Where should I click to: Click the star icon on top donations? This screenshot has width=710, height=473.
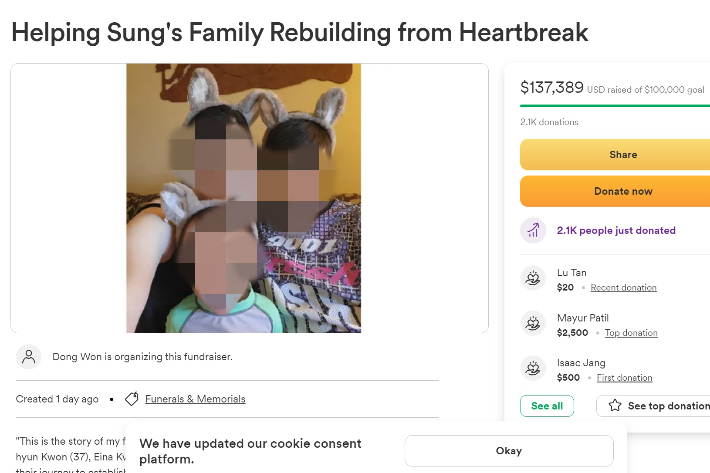[x=615, y=406]
